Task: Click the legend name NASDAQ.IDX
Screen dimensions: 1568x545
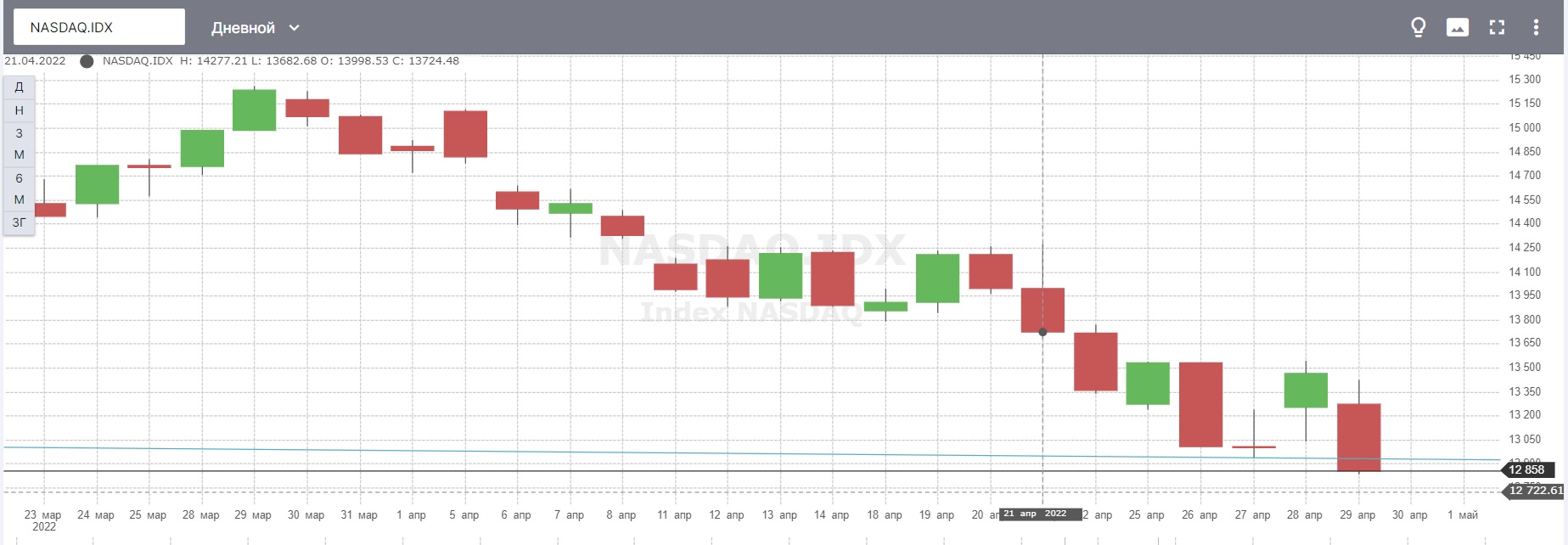Action: pos(138,61)
